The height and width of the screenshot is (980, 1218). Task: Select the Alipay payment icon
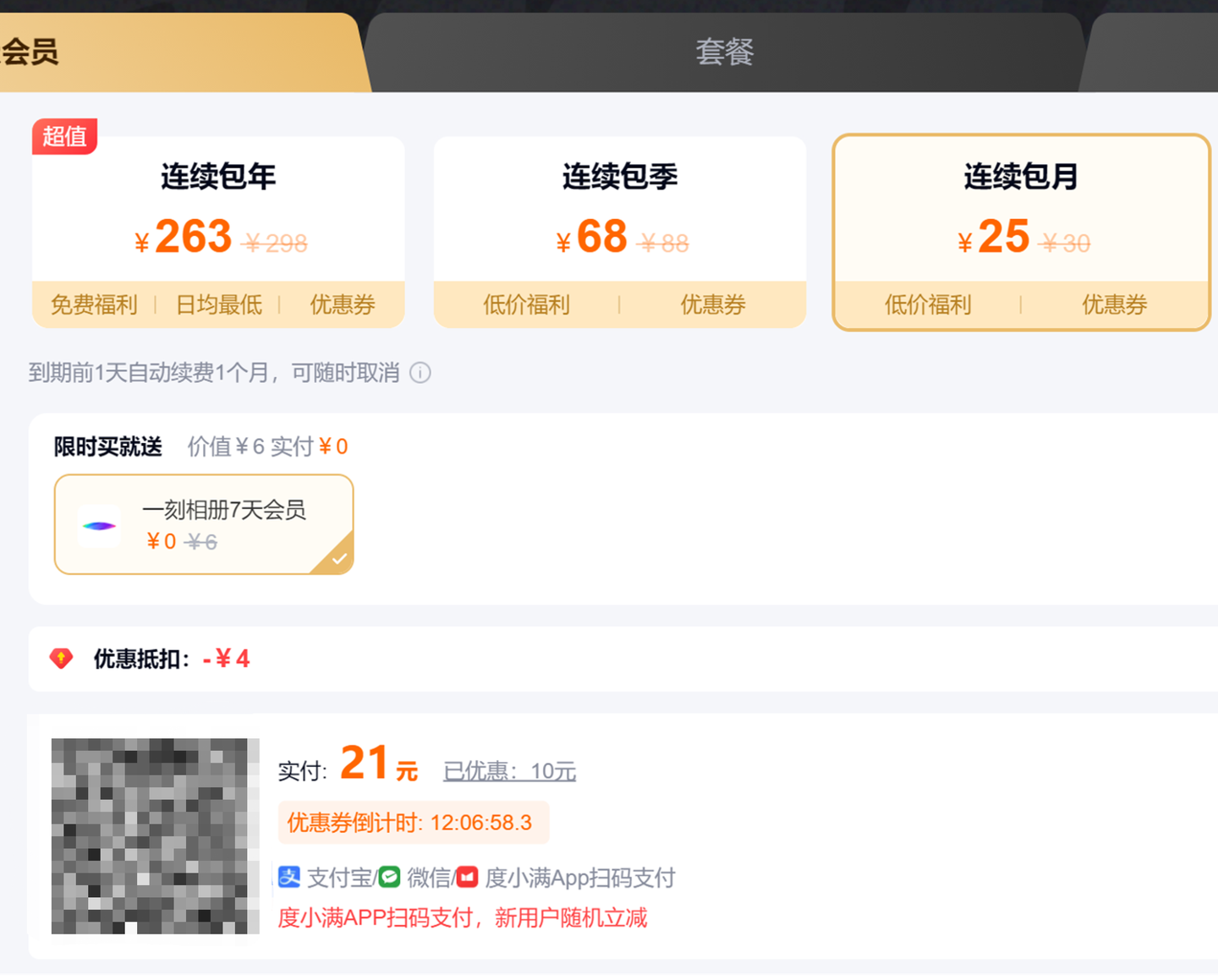tap(288, 878)
